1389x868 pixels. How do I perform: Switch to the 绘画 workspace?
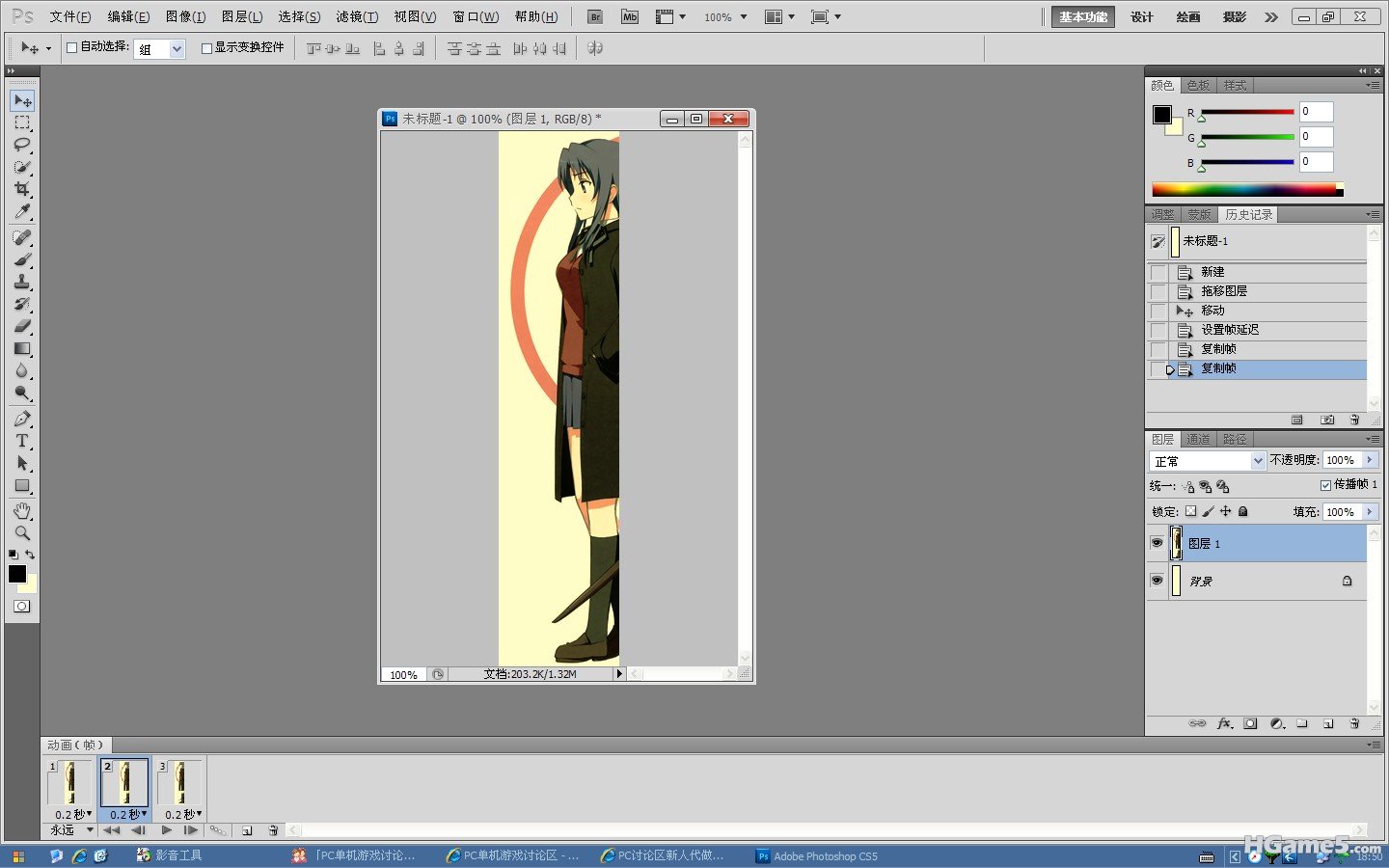[1188, 16]
